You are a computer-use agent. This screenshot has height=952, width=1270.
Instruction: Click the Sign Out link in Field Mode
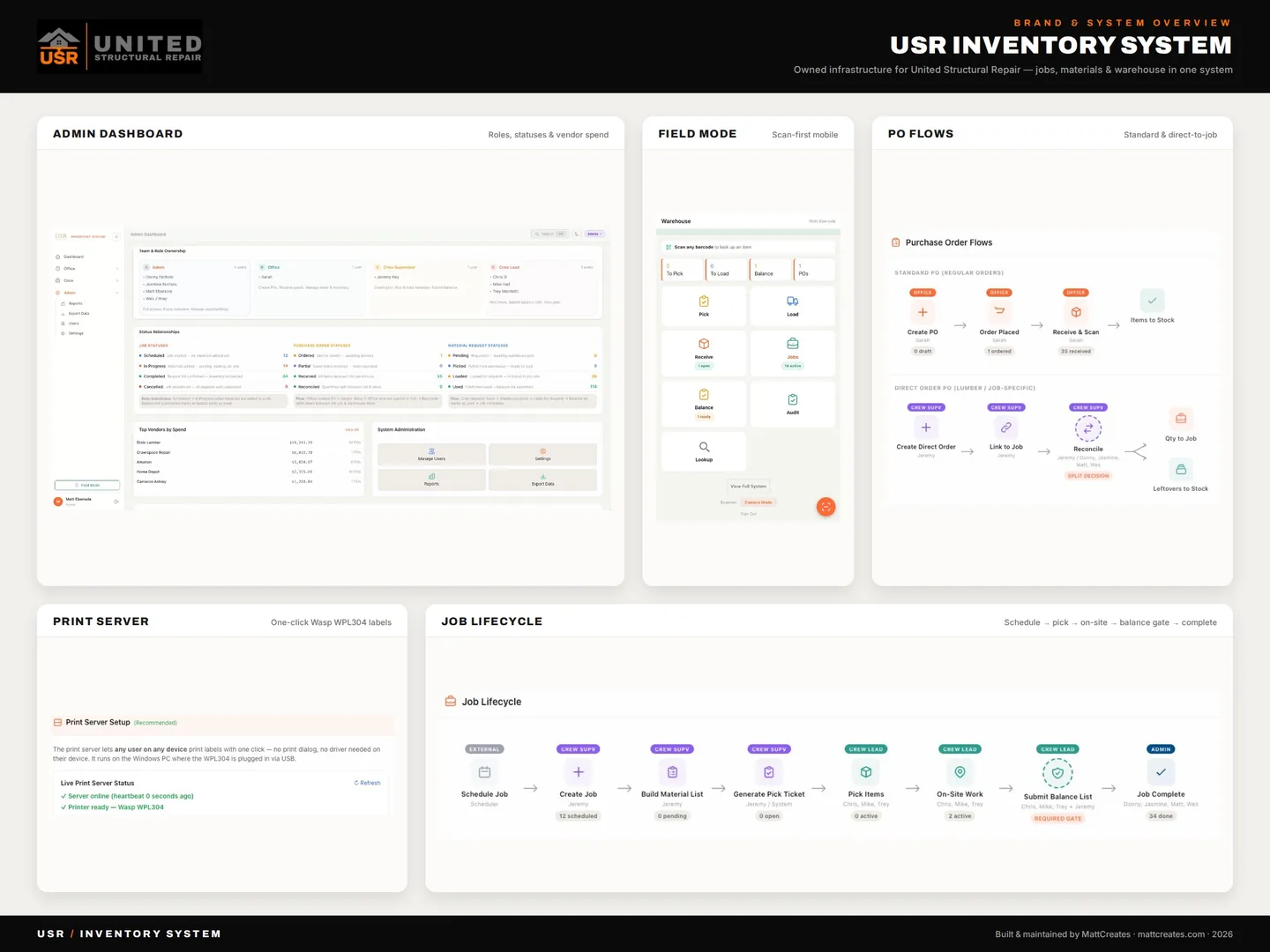(x=749, y=514)
